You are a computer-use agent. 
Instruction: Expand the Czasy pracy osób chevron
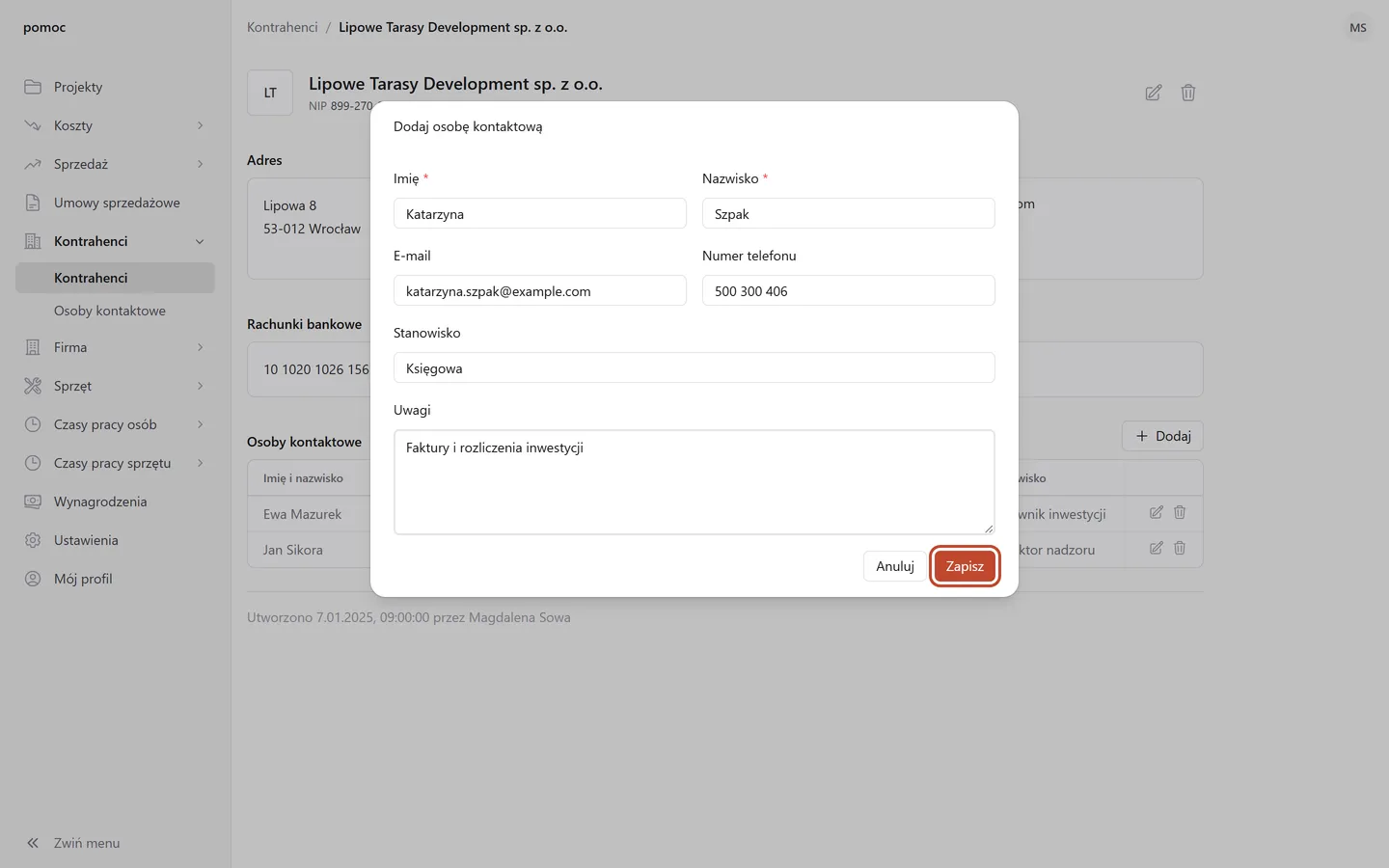[201, 424]
